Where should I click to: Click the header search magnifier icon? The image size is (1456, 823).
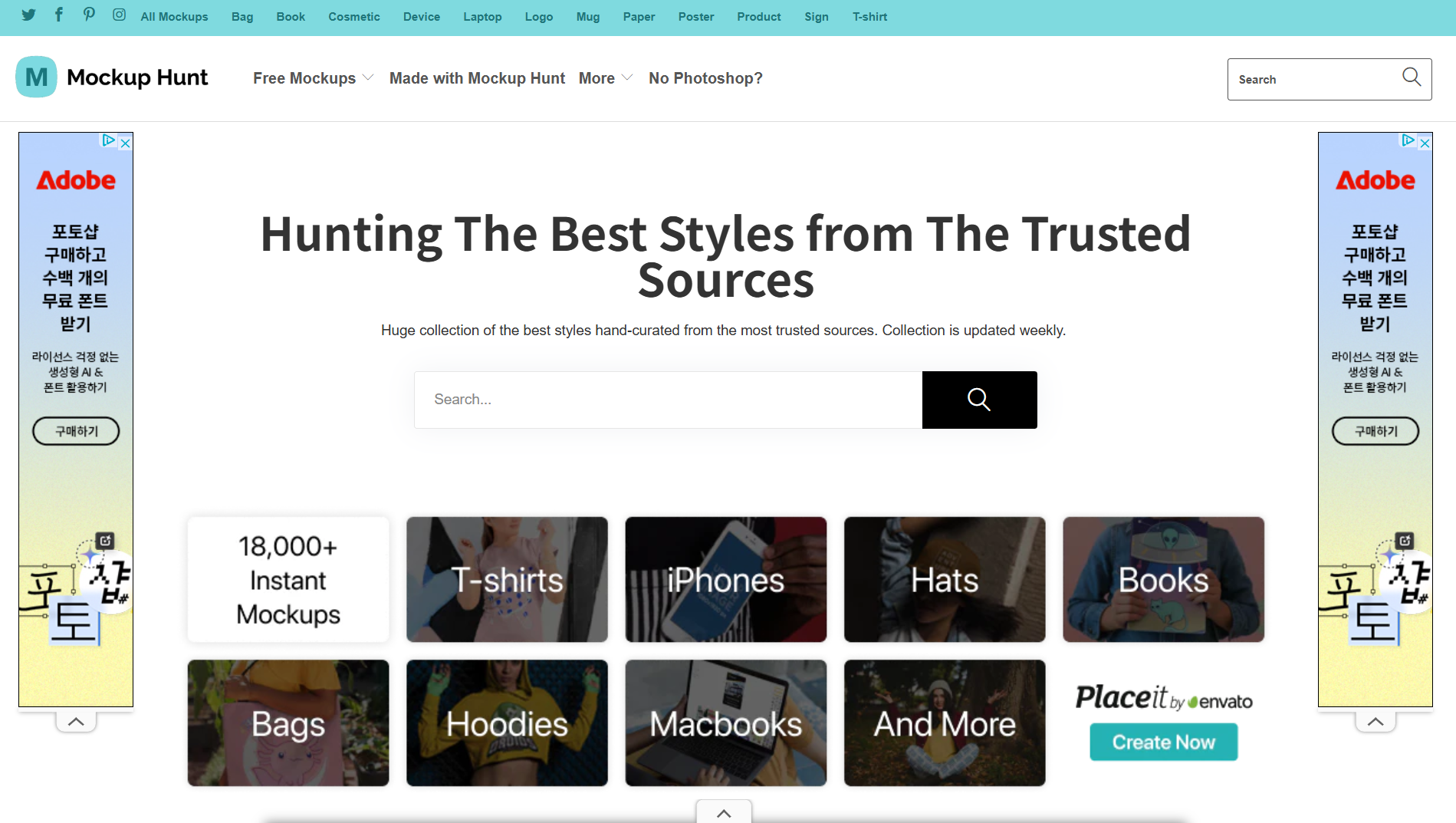[1411, 77]
